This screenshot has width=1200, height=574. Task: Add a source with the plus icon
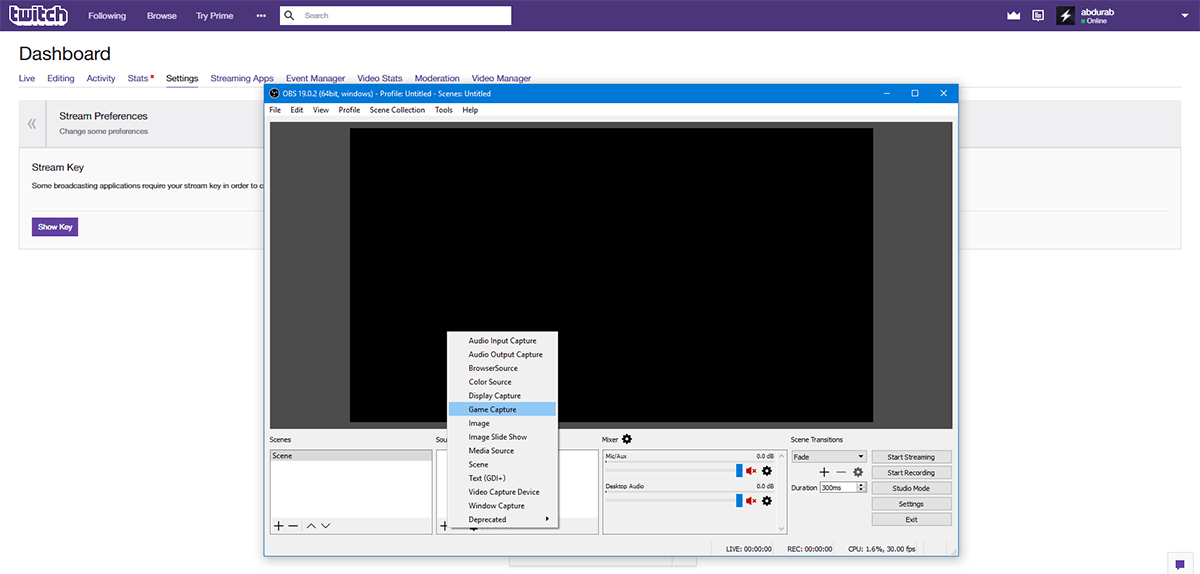444,525
